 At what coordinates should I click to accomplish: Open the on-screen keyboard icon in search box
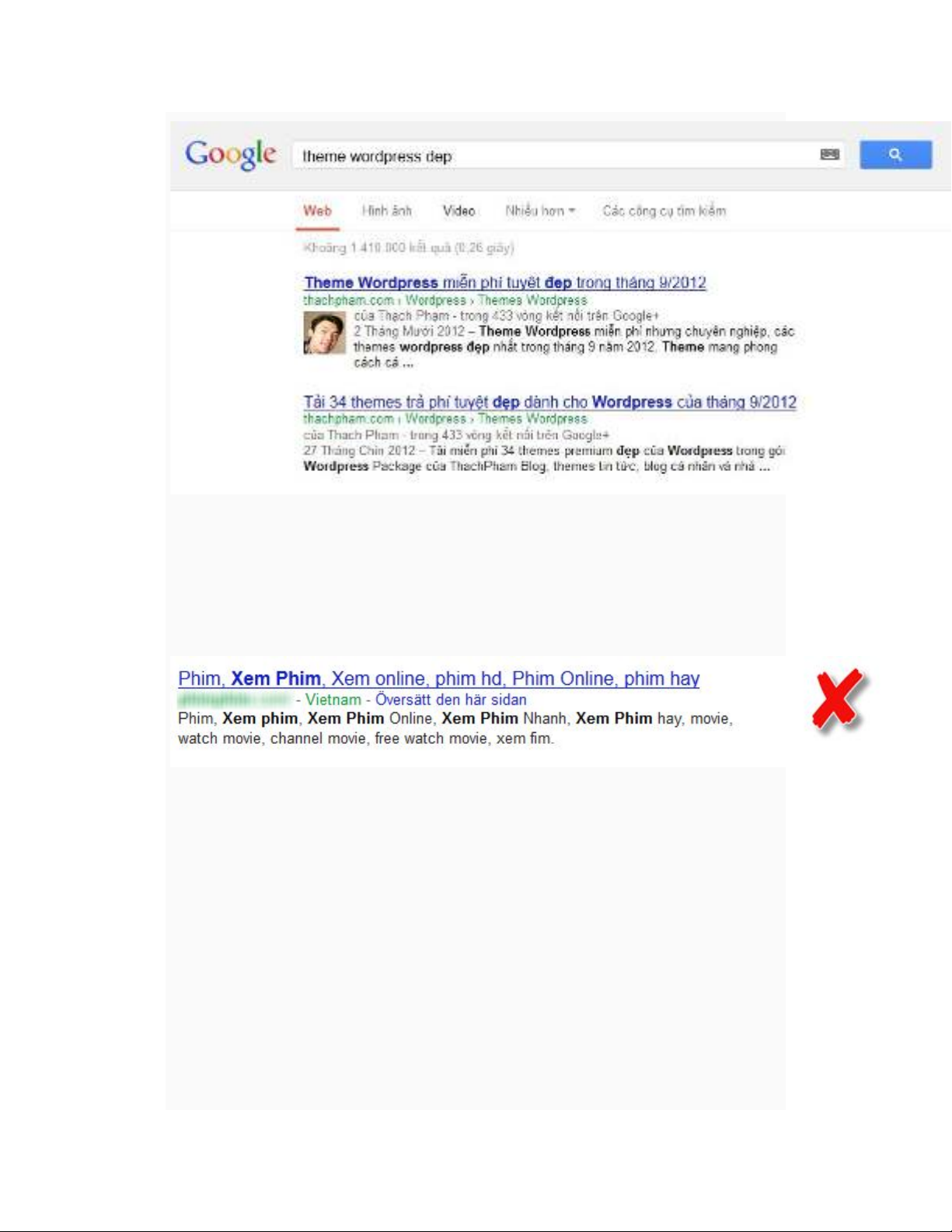point(829,155)
